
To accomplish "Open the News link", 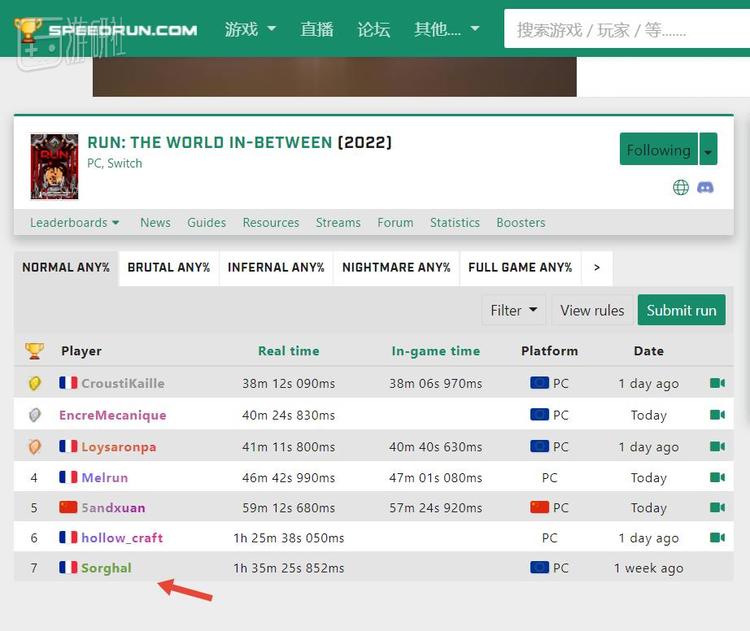I will (155, 222).
